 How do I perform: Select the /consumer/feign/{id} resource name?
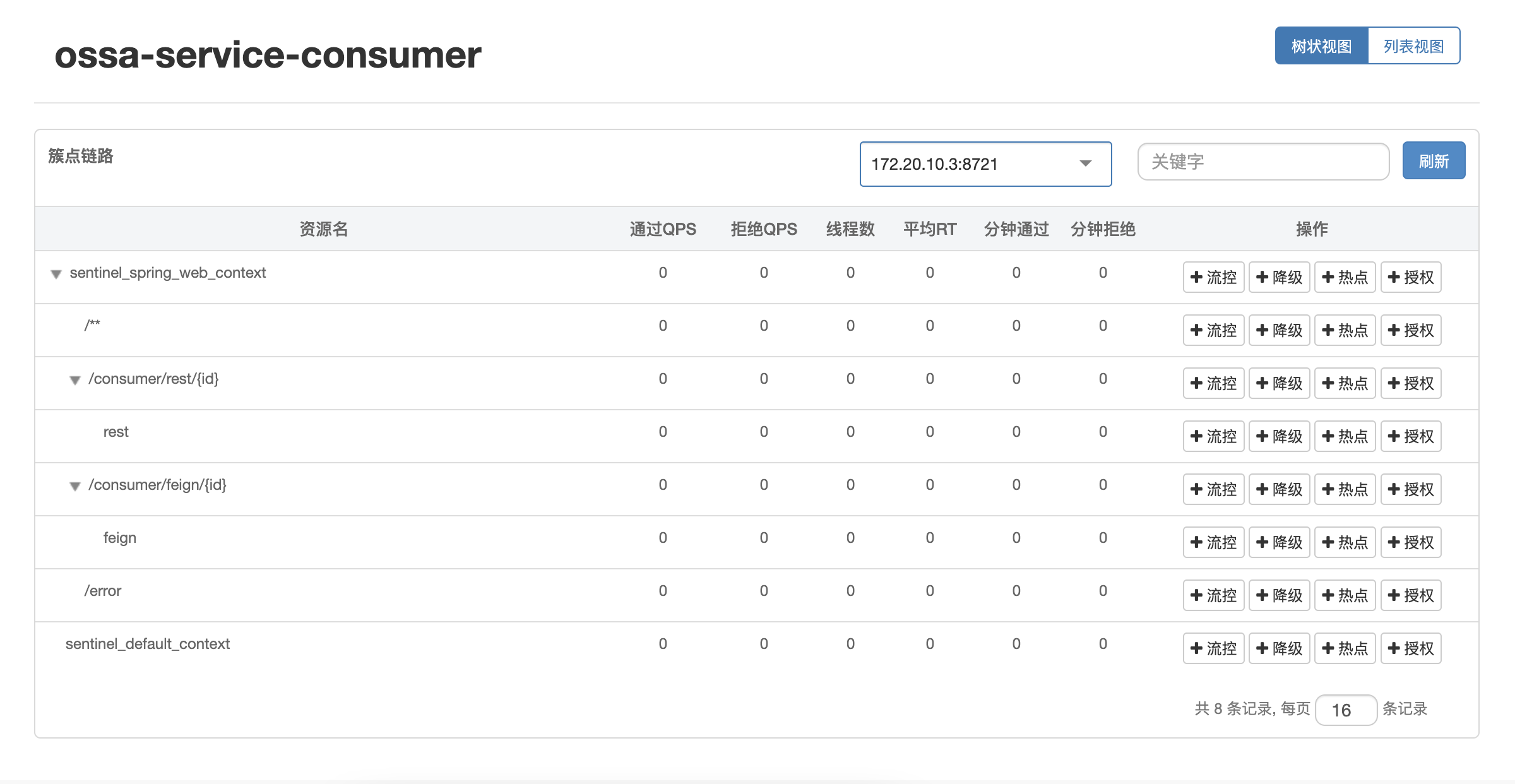pyautogui.click(x=157, y=485)
